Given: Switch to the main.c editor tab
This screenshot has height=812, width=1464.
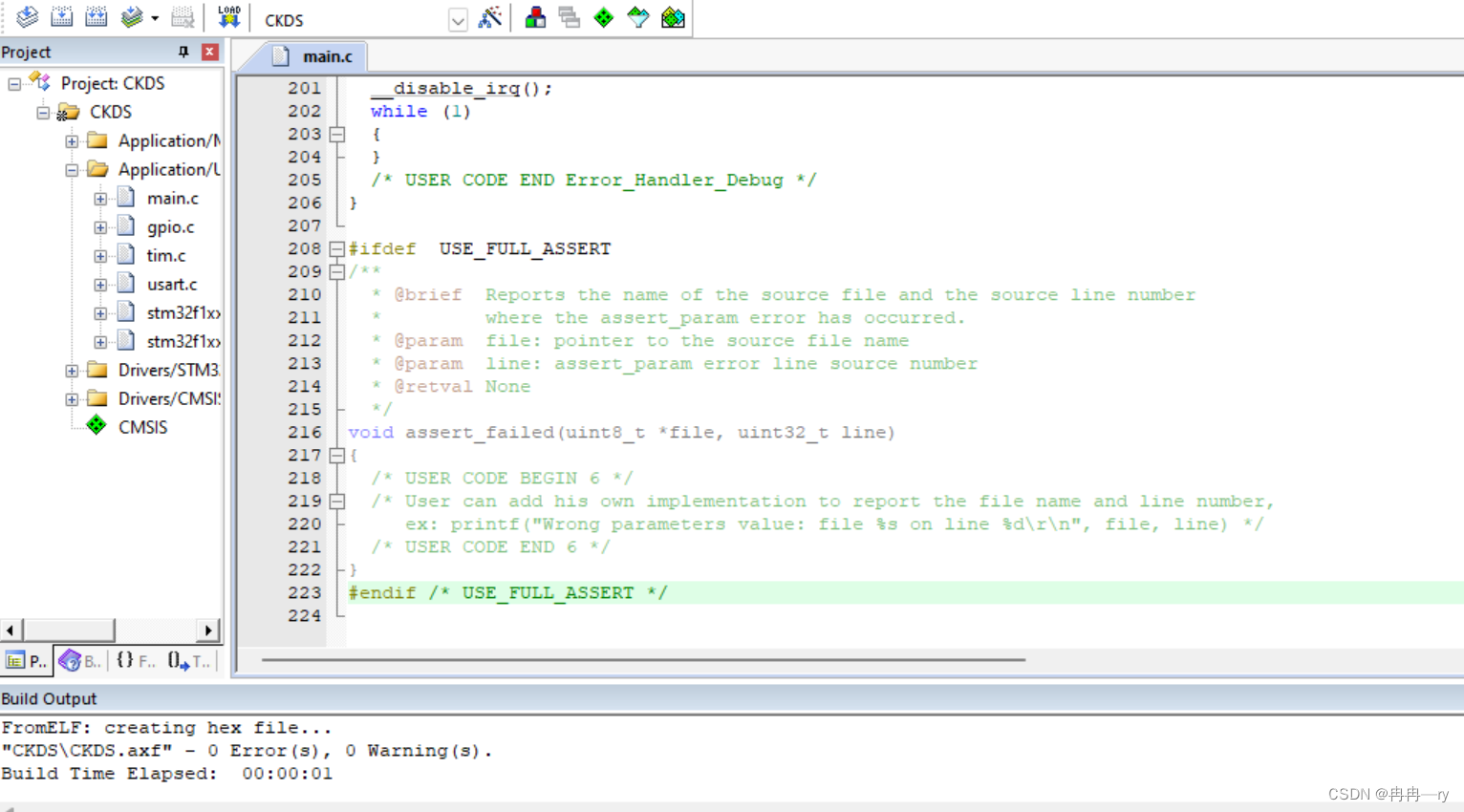Looking at the screenshot, I should tap(313, 56).
